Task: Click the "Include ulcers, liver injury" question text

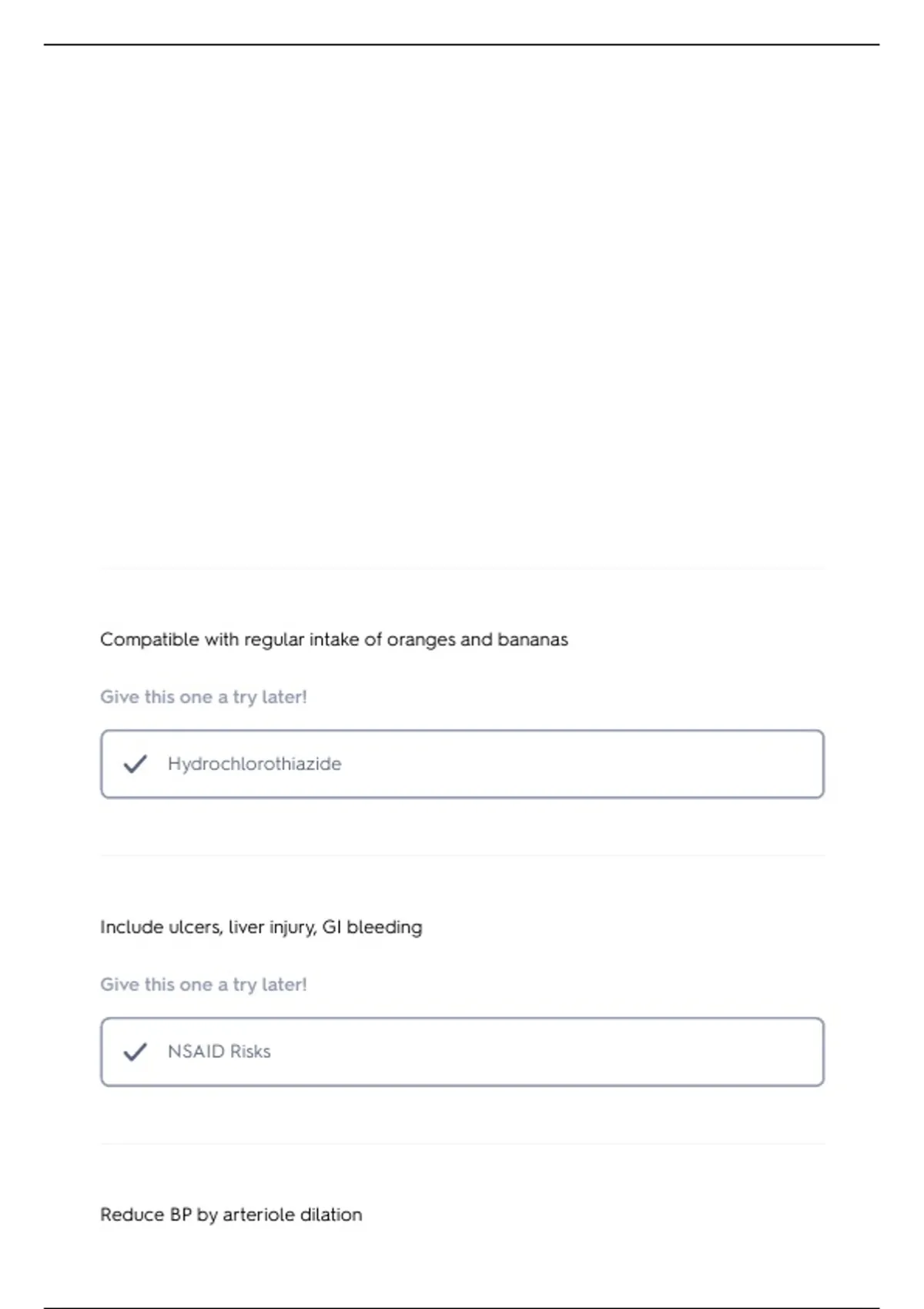Action: 261,927
